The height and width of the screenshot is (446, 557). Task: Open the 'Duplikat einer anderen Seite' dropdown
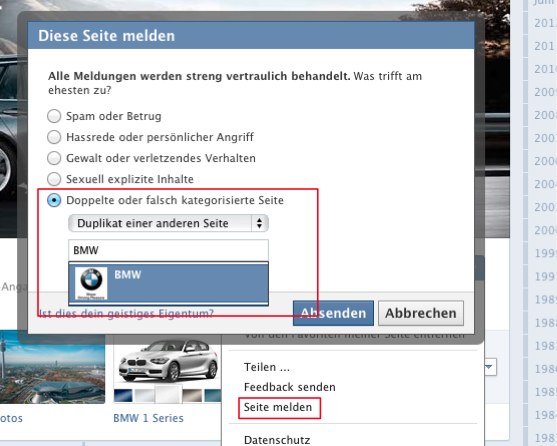[x=168, y=223]
